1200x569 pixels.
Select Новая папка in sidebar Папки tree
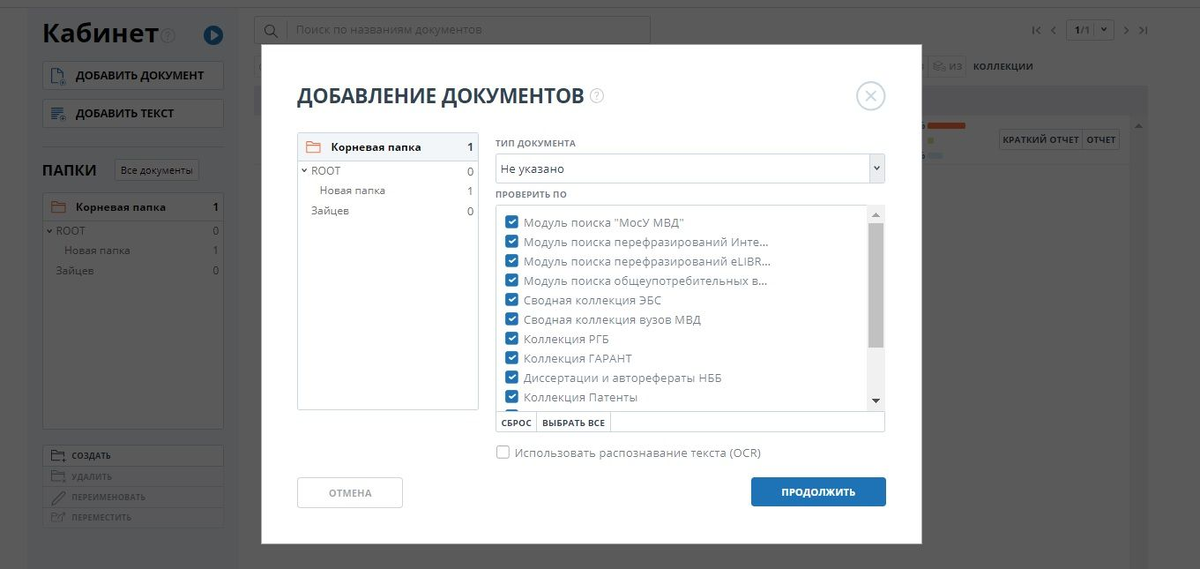[97, 250]
